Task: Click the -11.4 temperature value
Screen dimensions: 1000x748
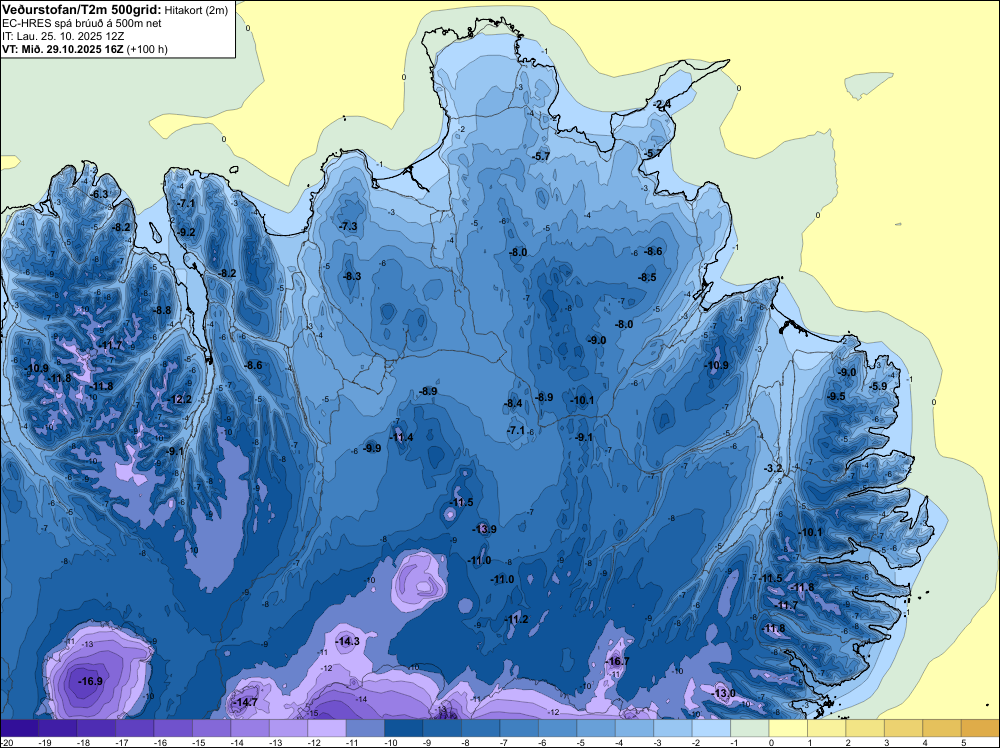Action: (x=401, y=437)
